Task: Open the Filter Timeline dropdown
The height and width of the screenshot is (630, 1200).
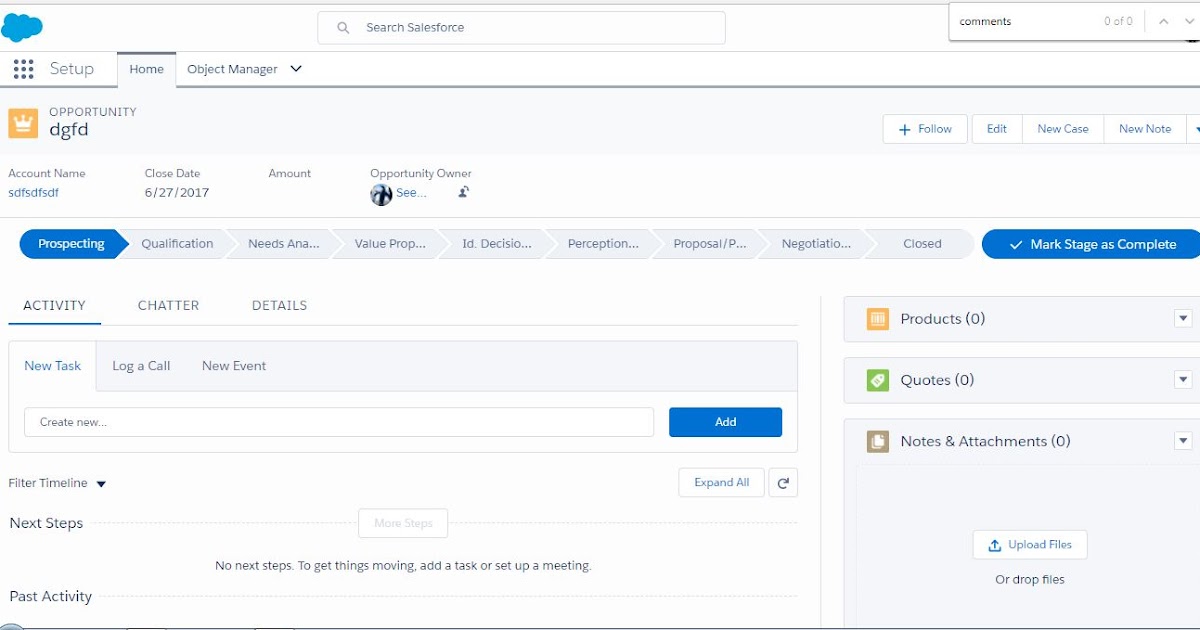Action: tap(100, 483)
